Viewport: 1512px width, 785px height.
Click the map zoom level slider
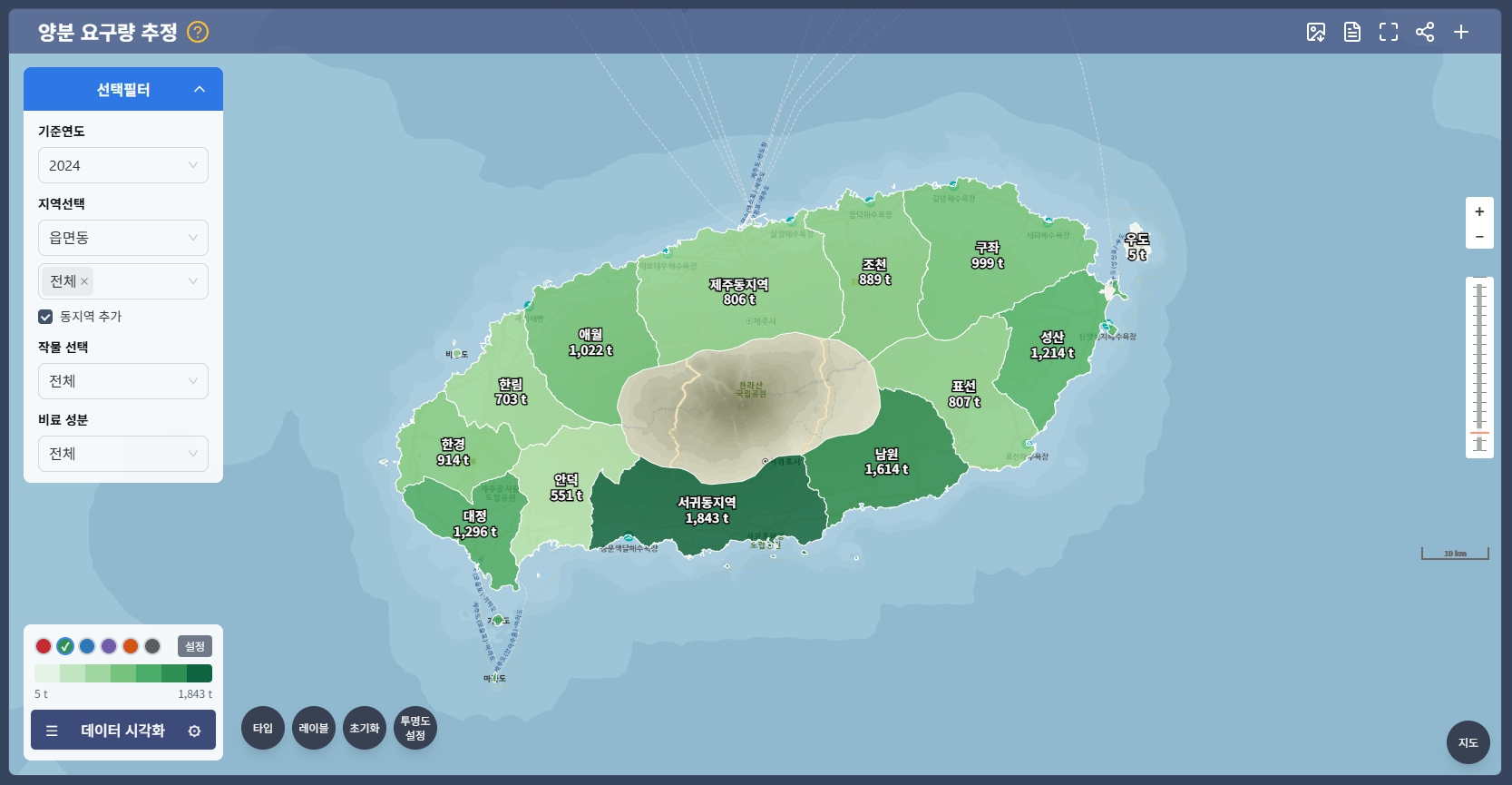click(x=1479, y=368)
